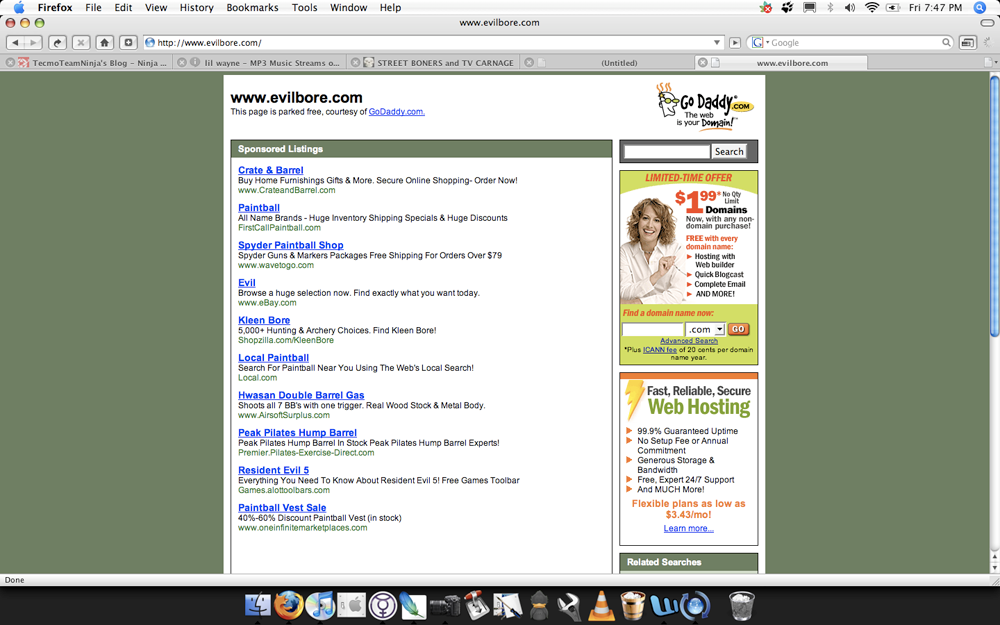1000x625 pixels.
Task: Open the Wi-Fi status menu
Action: [x=871, y=8]
